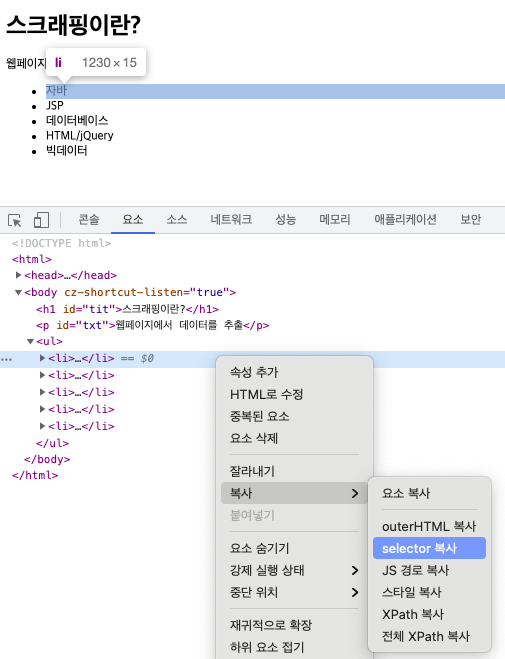Switch to the 요소 tab

(133, 219)
